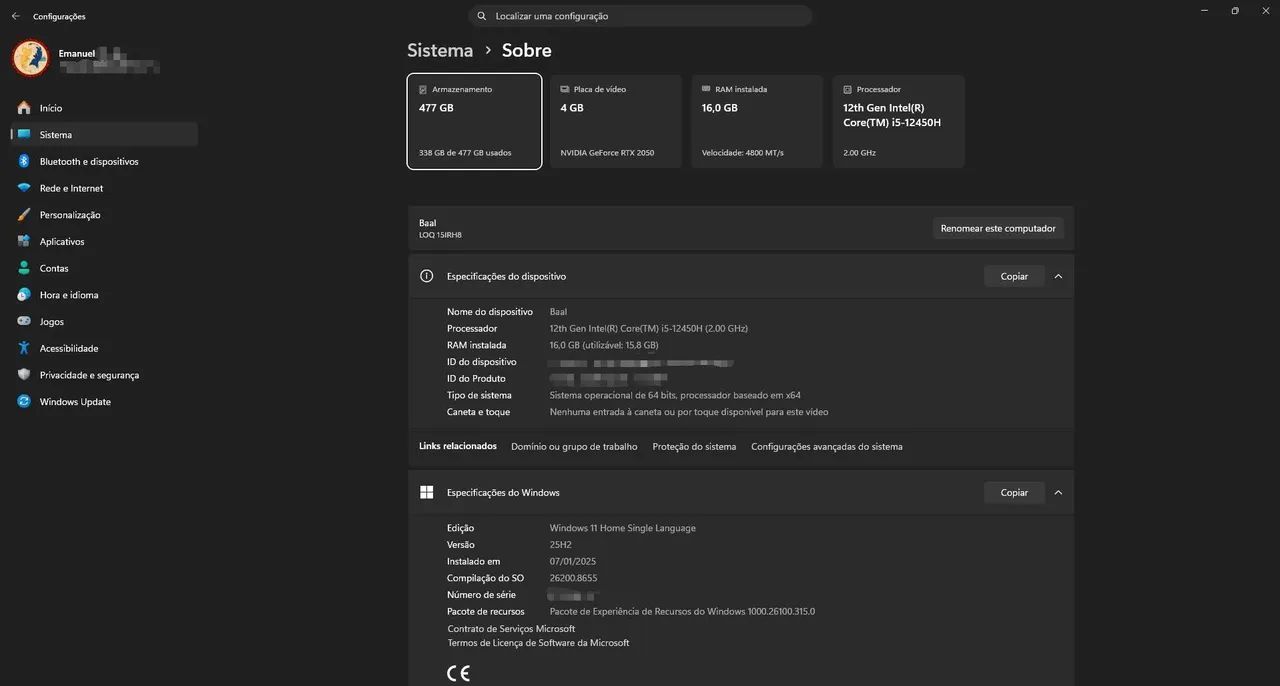Click the Início home icon

coord(23,108)
